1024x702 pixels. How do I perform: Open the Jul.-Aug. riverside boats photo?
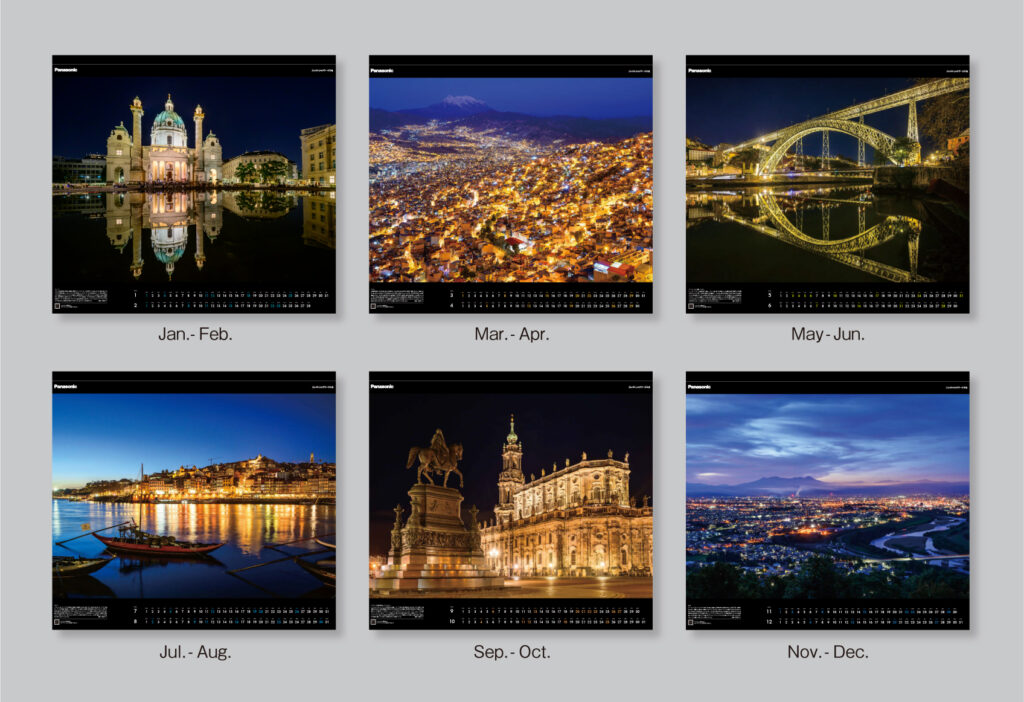coord(194,495)
